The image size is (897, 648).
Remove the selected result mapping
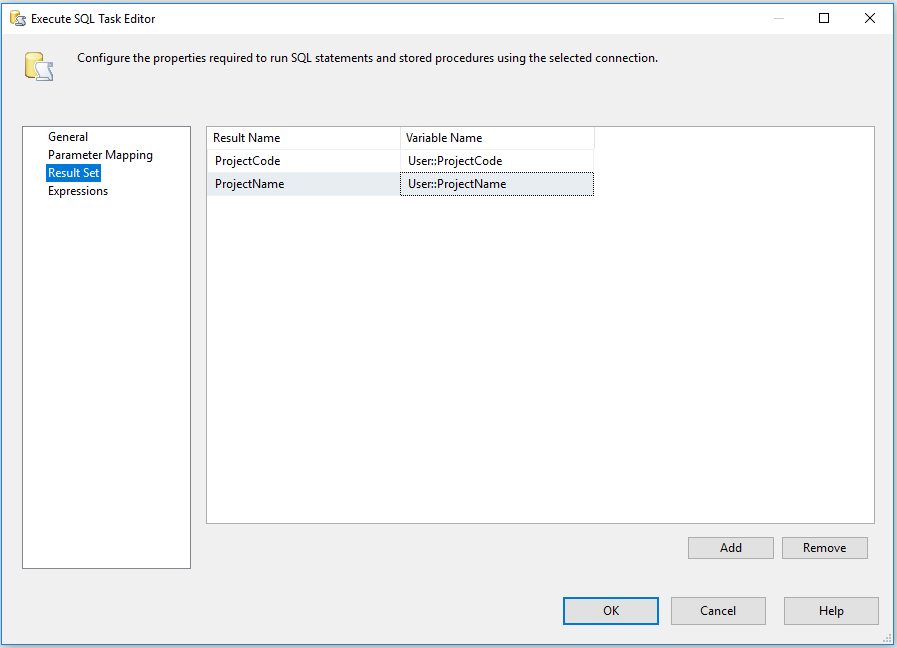tap(824, 547)
